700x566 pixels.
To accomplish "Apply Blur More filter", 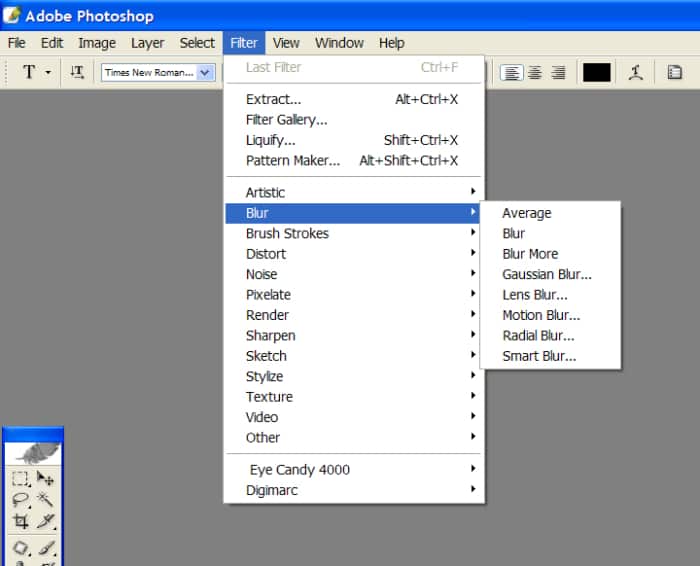I will [550, 254].
